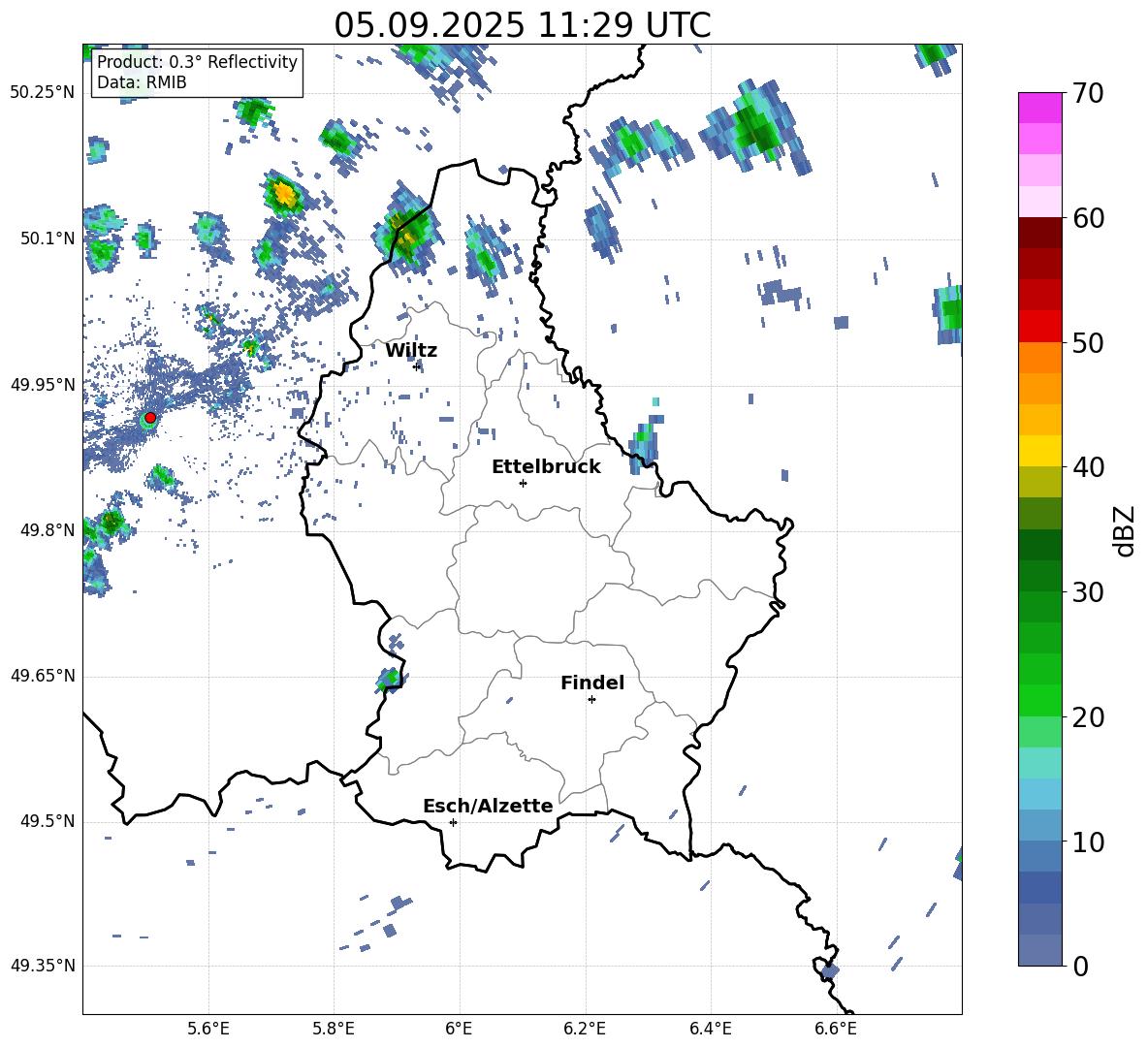Select the Ettelbruck city label
Image resolution: width=1148 pixels, height=1048 pixels.
[x=546, y=467]
